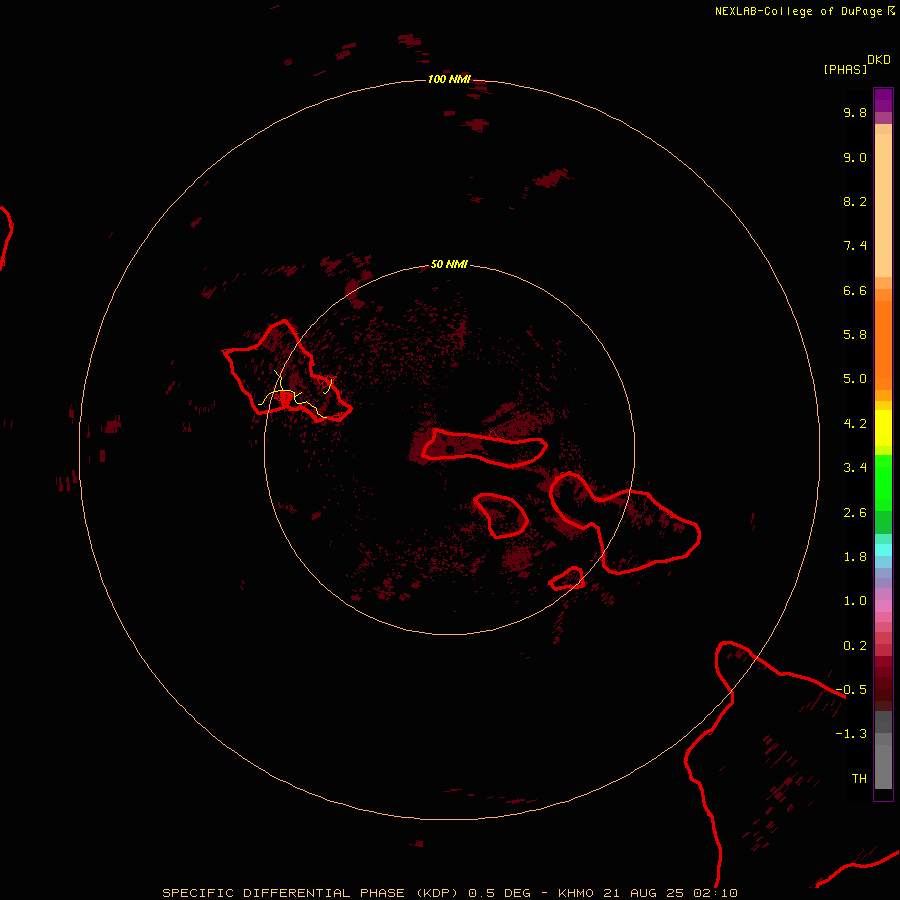Screen dimensions: 900x900
Task: Click the 6.6 value on color scale
Action: (x=855, y=290)
